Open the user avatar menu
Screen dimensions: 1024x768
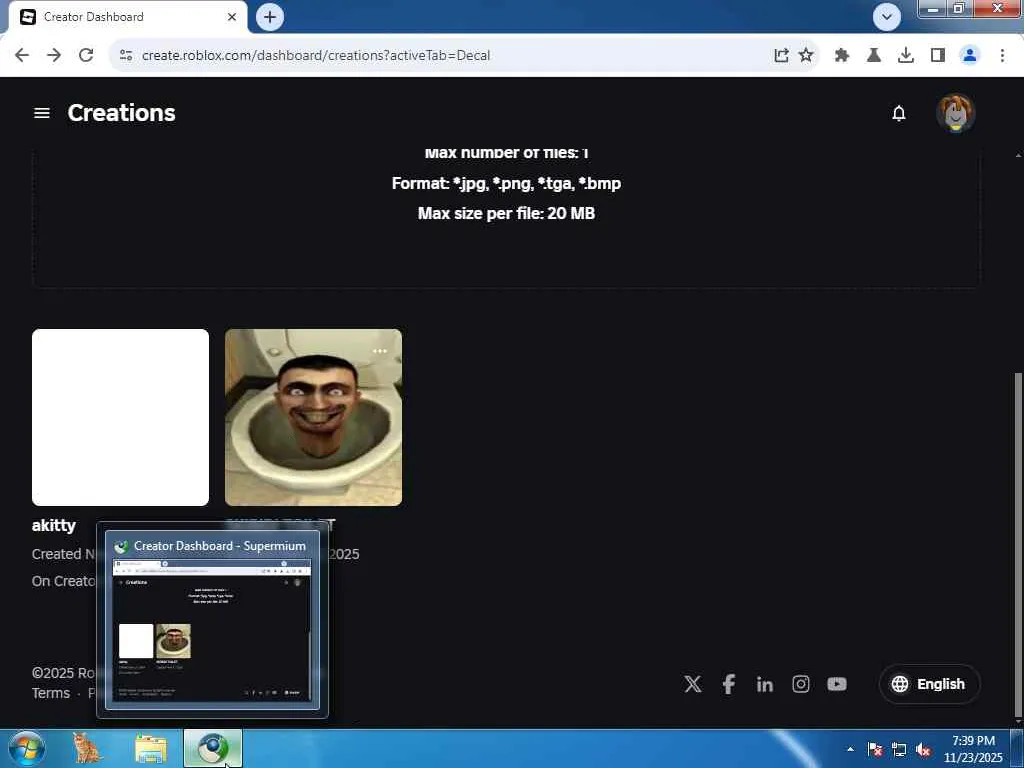coord(955,113)
